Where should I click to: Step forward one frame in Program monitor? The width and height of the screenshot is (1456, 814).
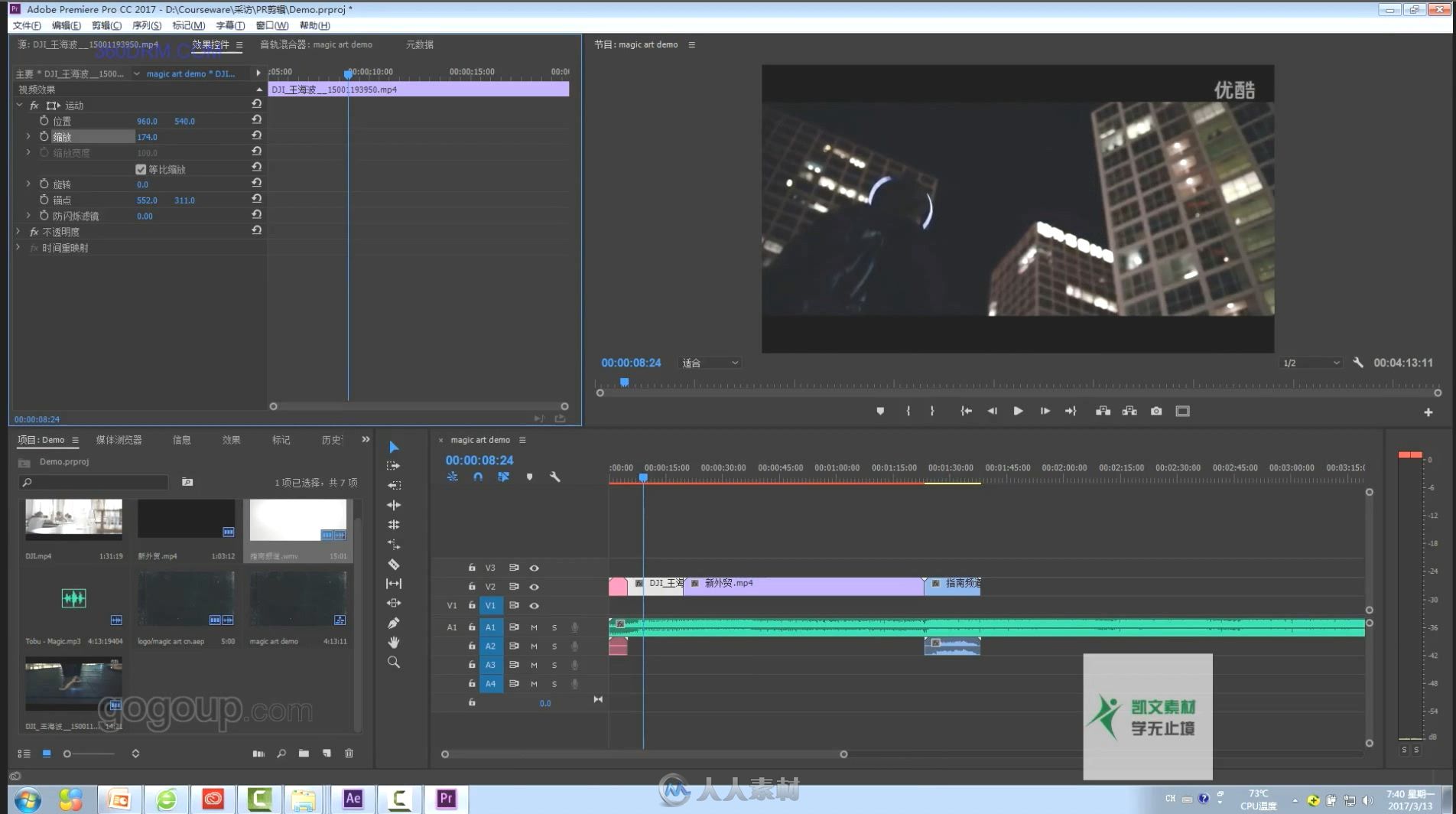pos(1045,411)
